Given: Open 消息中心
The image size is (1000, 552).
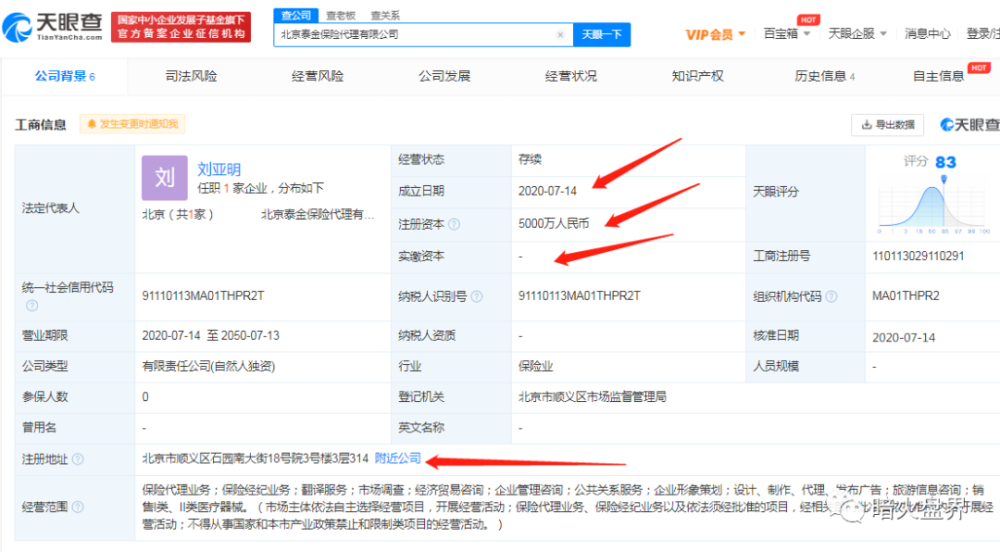Looking at the screenshot, I should point(927,34).
